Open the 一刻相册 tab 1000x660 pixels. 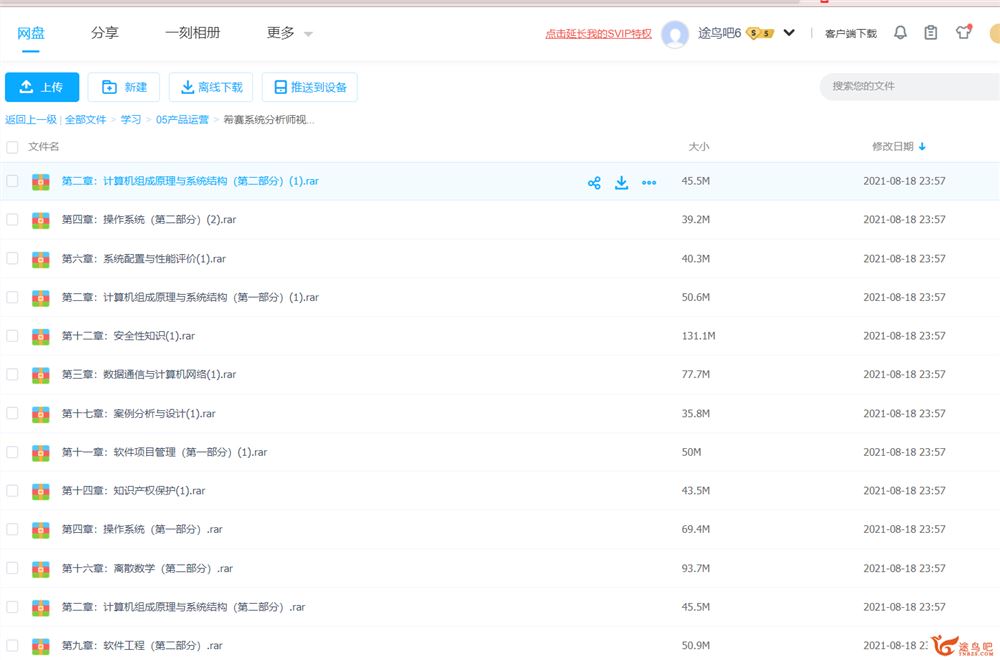[192, 33]
